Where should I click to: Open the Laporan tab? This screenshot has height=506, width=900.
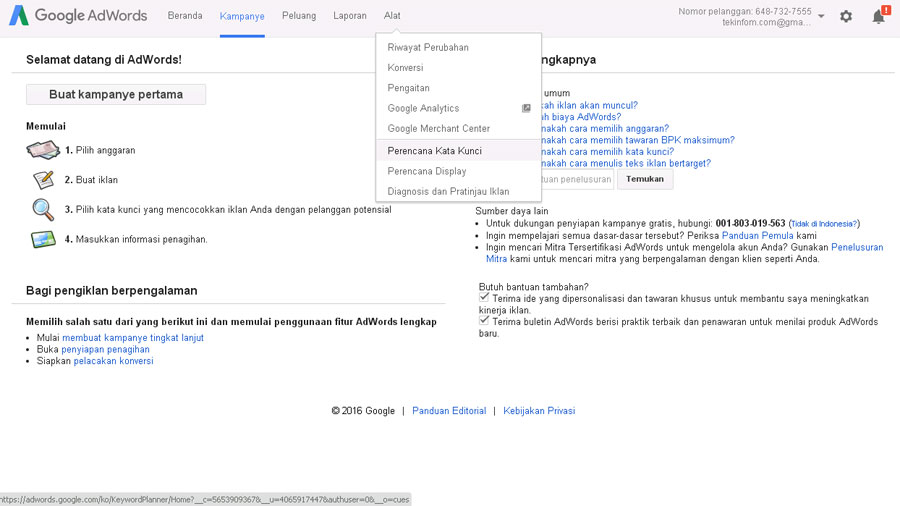tap(350, 15)
